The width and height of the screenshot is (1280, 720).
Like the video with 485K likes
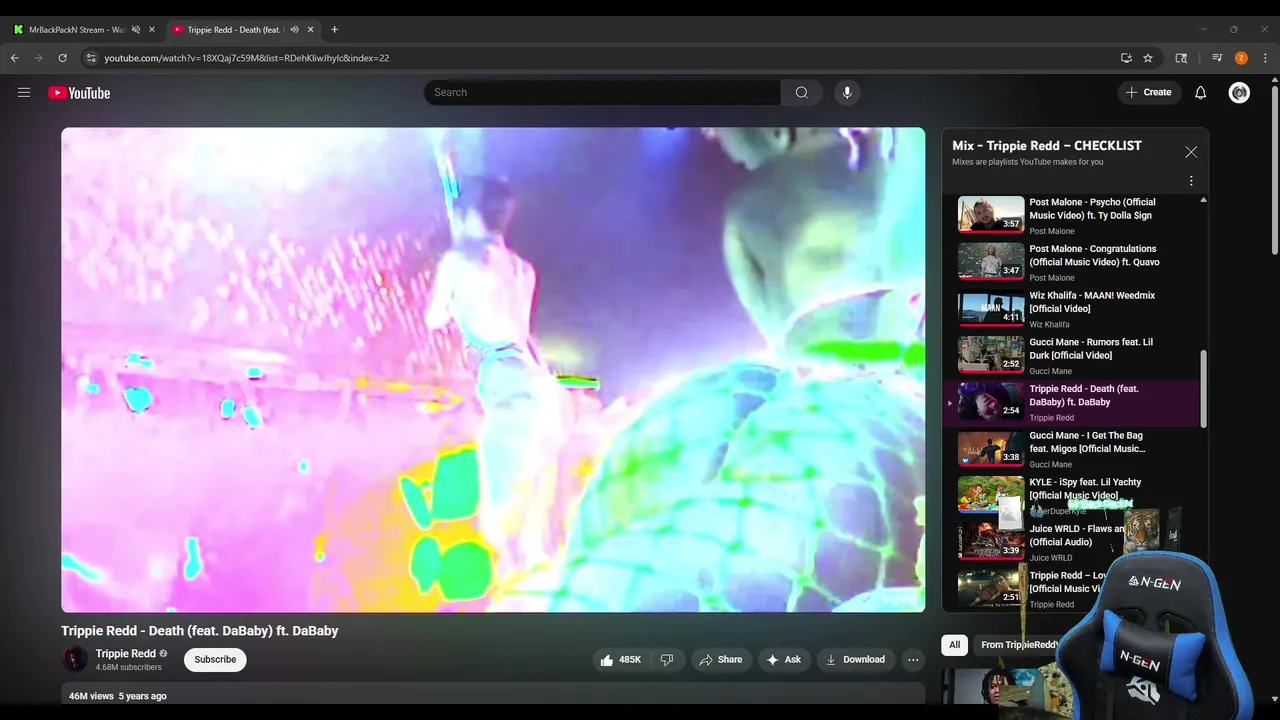tap(620, 660)
